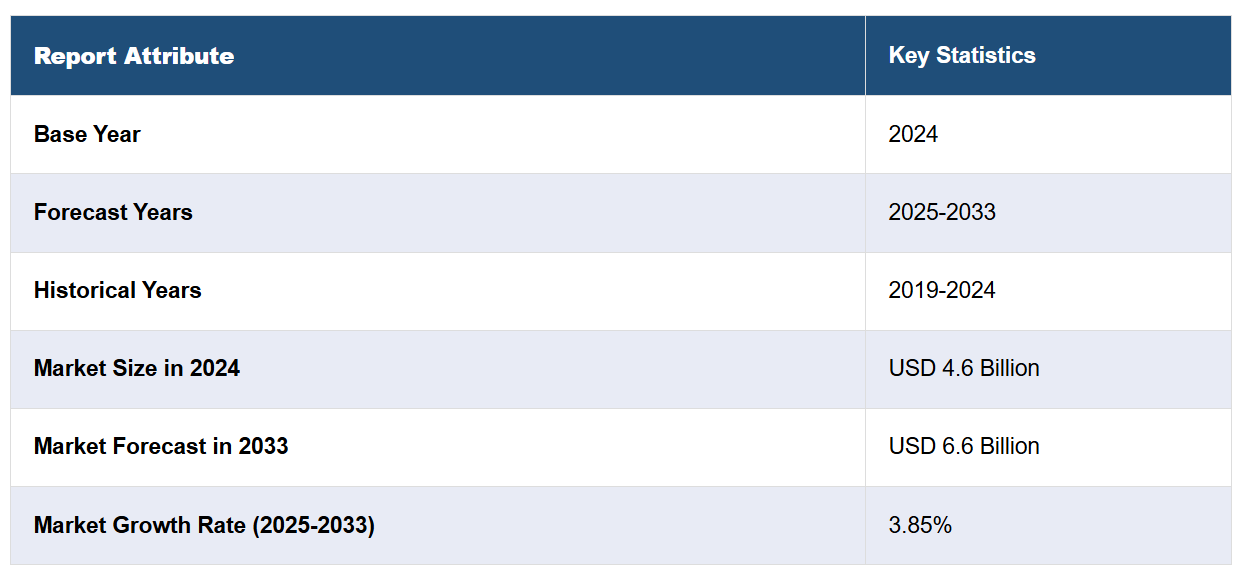Click the word Billion in the 2024 market size

(1008, 368)
